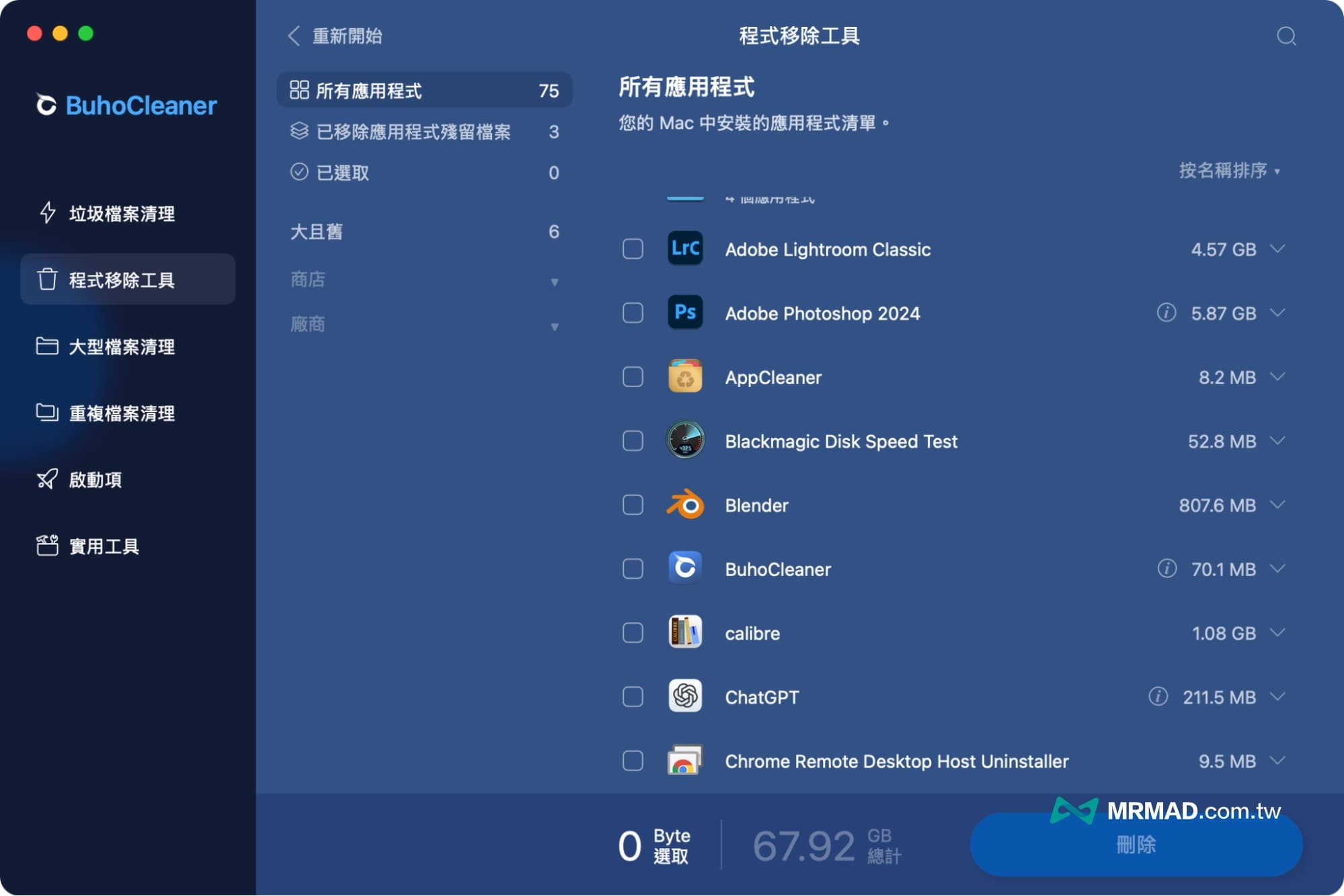Screen dimensions: 1344x896
Task: Check the Adobe Lightroom Classic checkbox
Action: [632, 249]
